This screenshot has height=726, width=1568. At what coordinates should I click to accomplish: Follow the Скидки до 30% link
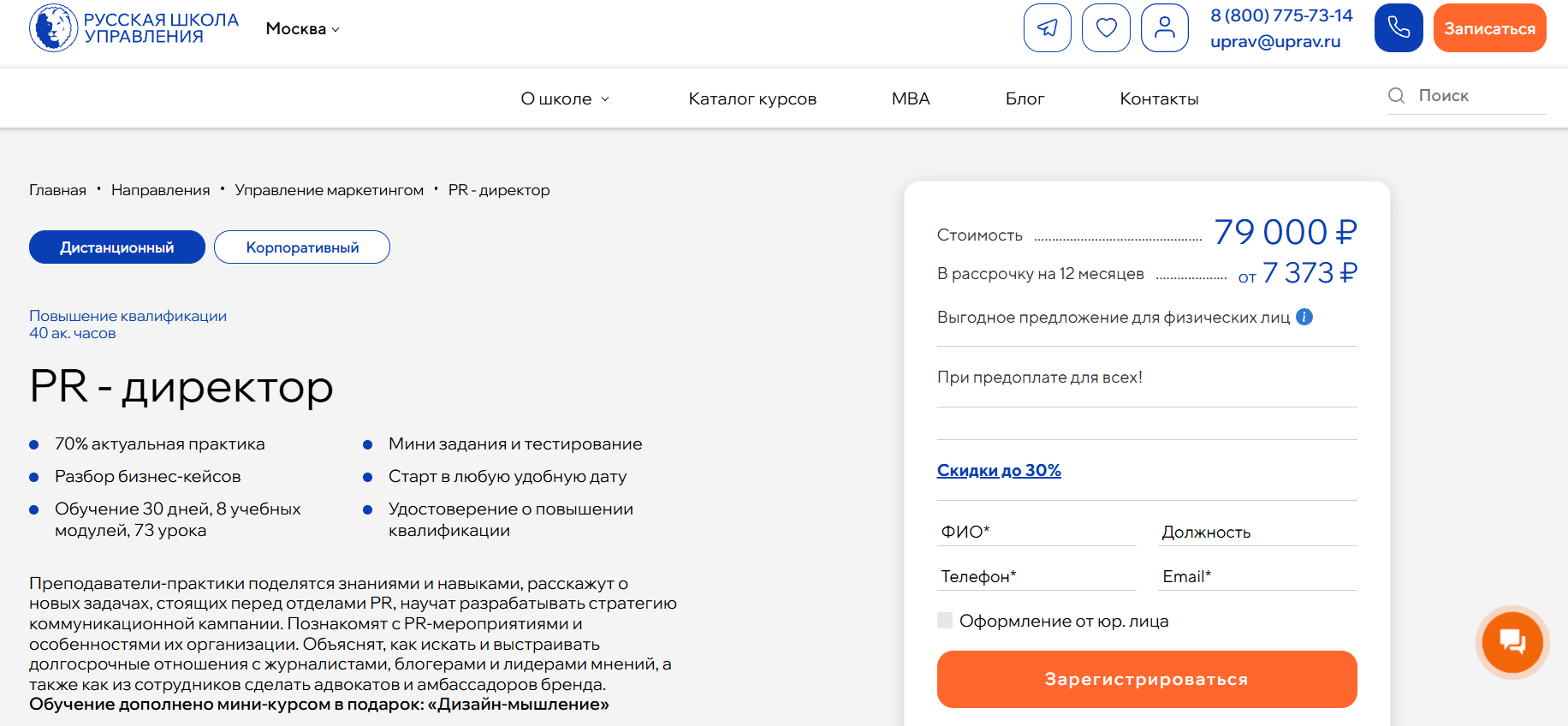click(x=999, y=470)
